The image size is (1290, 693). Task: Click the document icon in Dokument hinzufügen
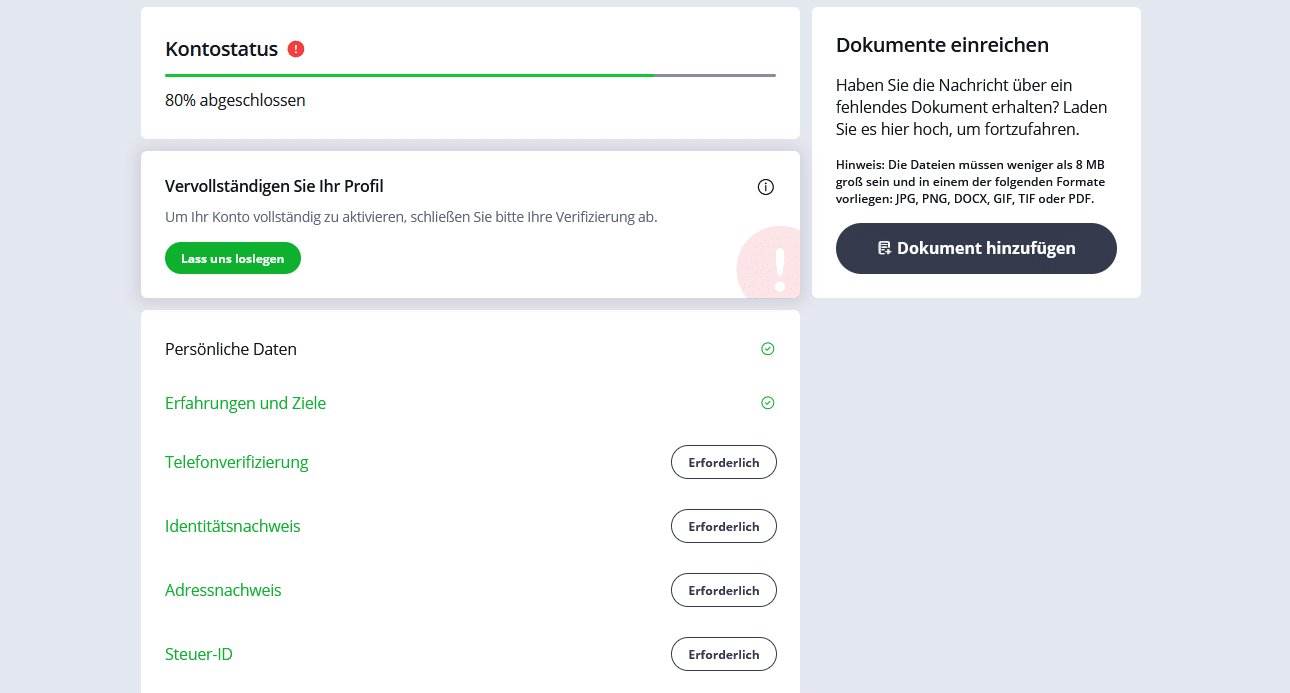[x=884, y=248]
